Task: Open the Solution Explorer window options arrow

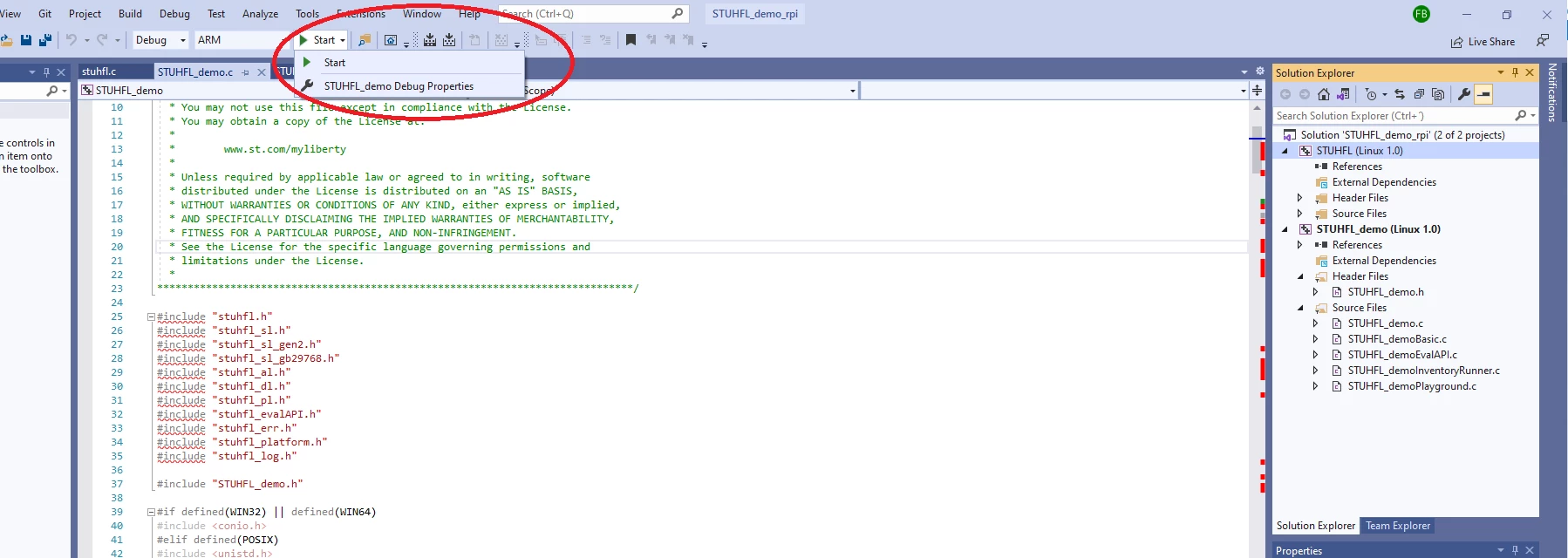Action: pyautogui.click(x=1501, y=72)
